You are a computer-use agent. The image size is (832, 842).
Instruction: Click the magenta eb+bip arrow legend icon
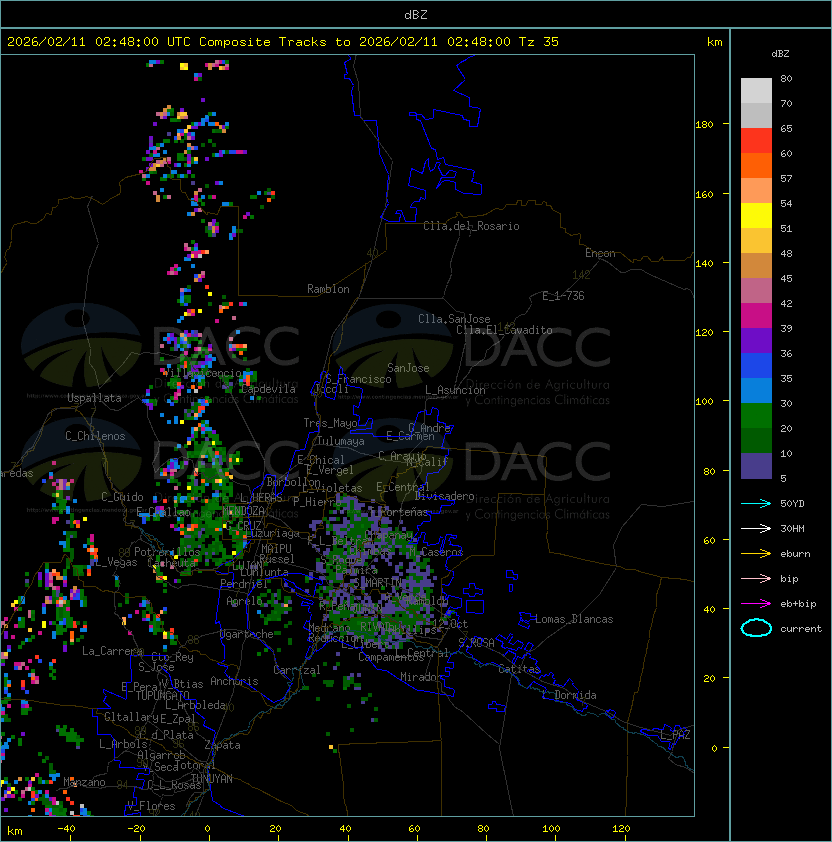(756, 604)
